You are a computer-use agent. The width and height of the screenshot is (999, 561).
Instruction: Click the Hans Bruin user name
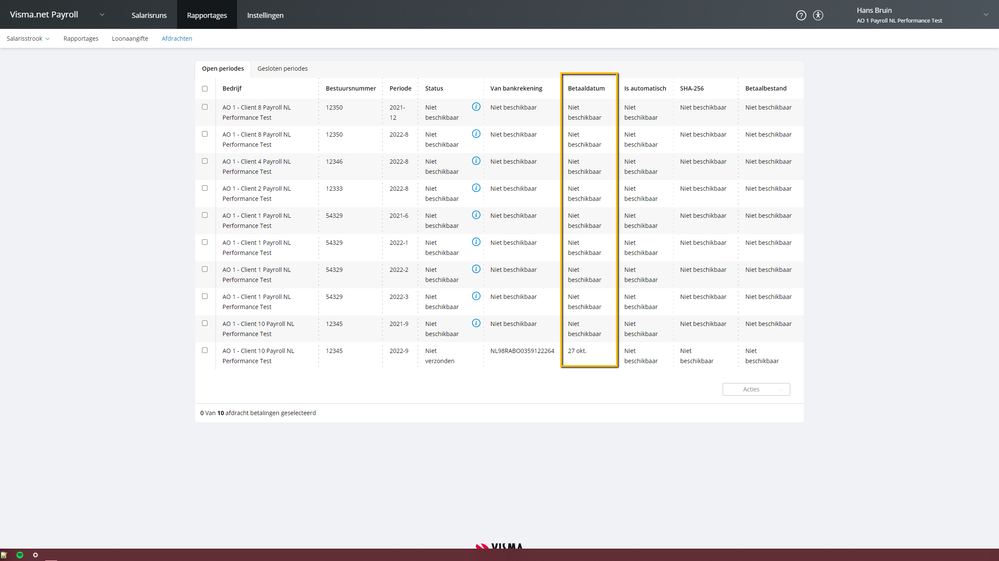click(x=874, y=10)
